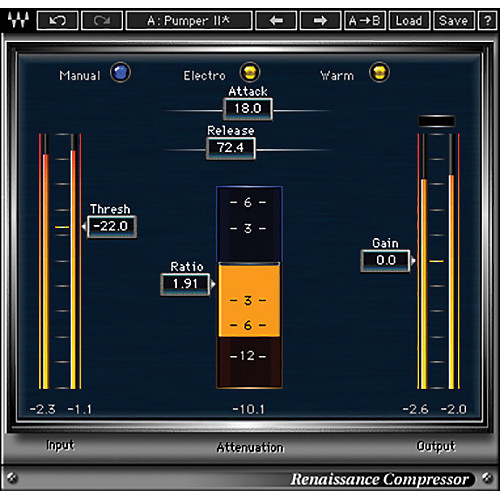The image size is (500, 500).
Task: Click the -2.0 output peak readout
Action: tap(453, 409)
